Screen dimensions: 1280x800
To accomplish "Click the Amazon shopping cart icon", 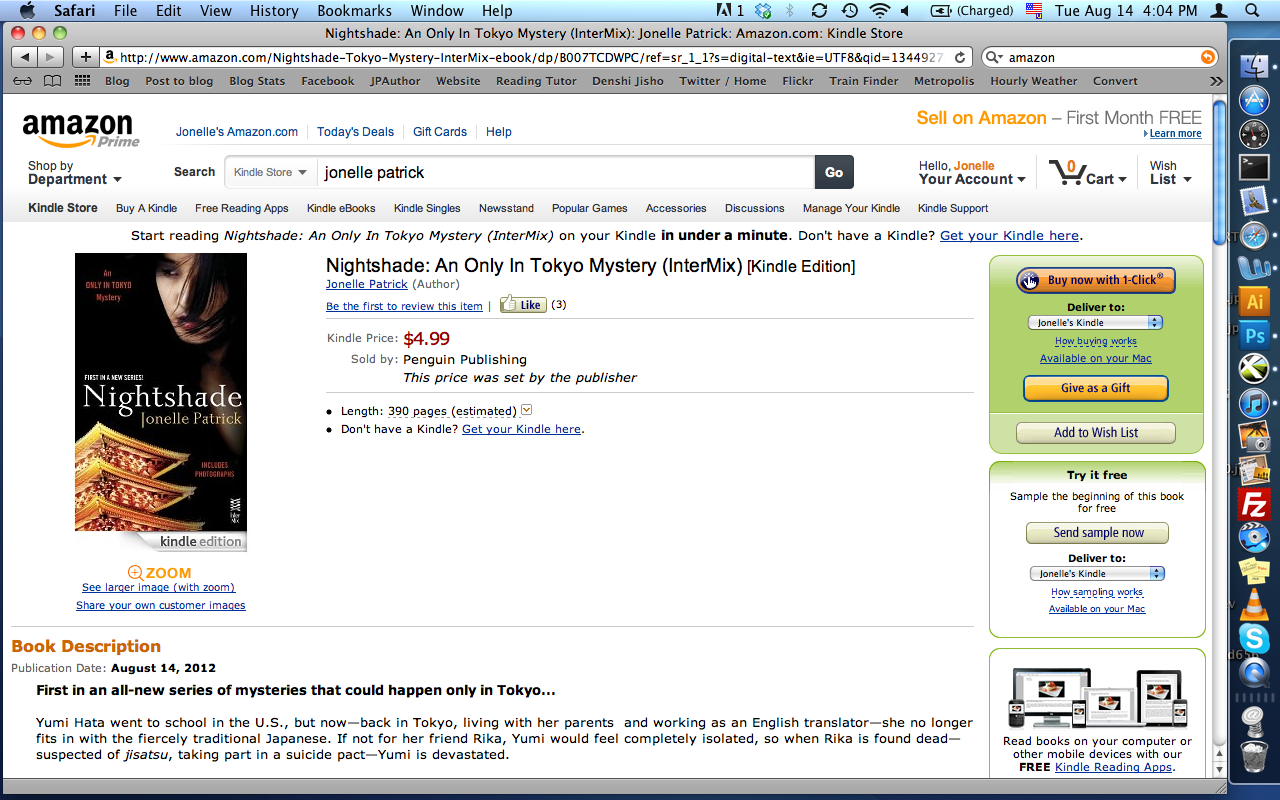I will pyautogui.click(x=1067, y=172).
